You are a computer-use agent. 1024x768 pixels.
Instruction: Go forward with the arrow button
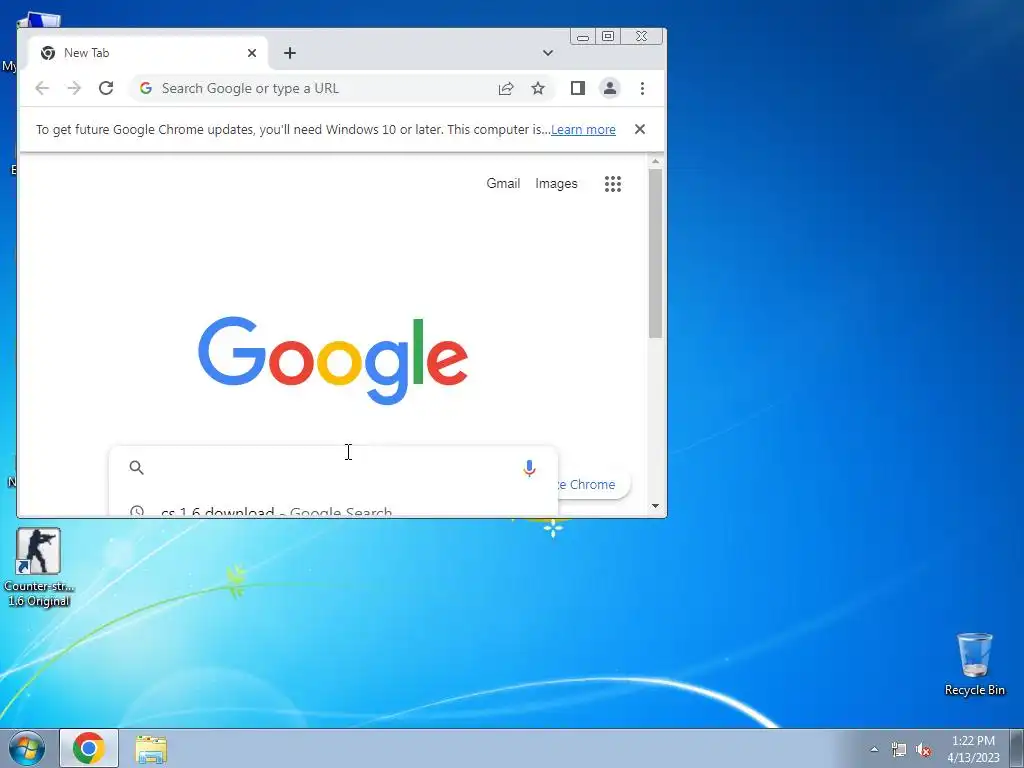(x=74, y=88)
